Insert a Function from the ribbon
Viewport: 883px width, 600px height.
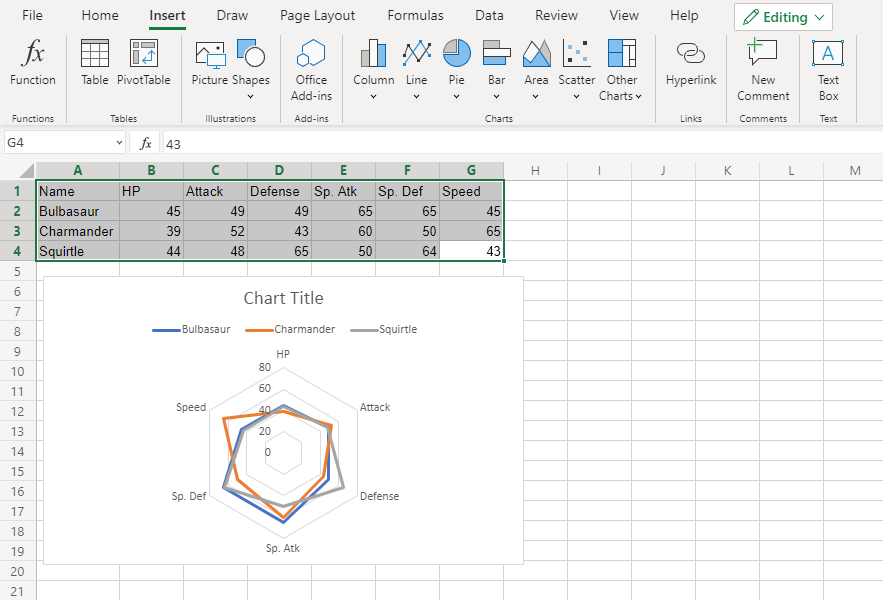pyautogui.click(x=33, y=64)
